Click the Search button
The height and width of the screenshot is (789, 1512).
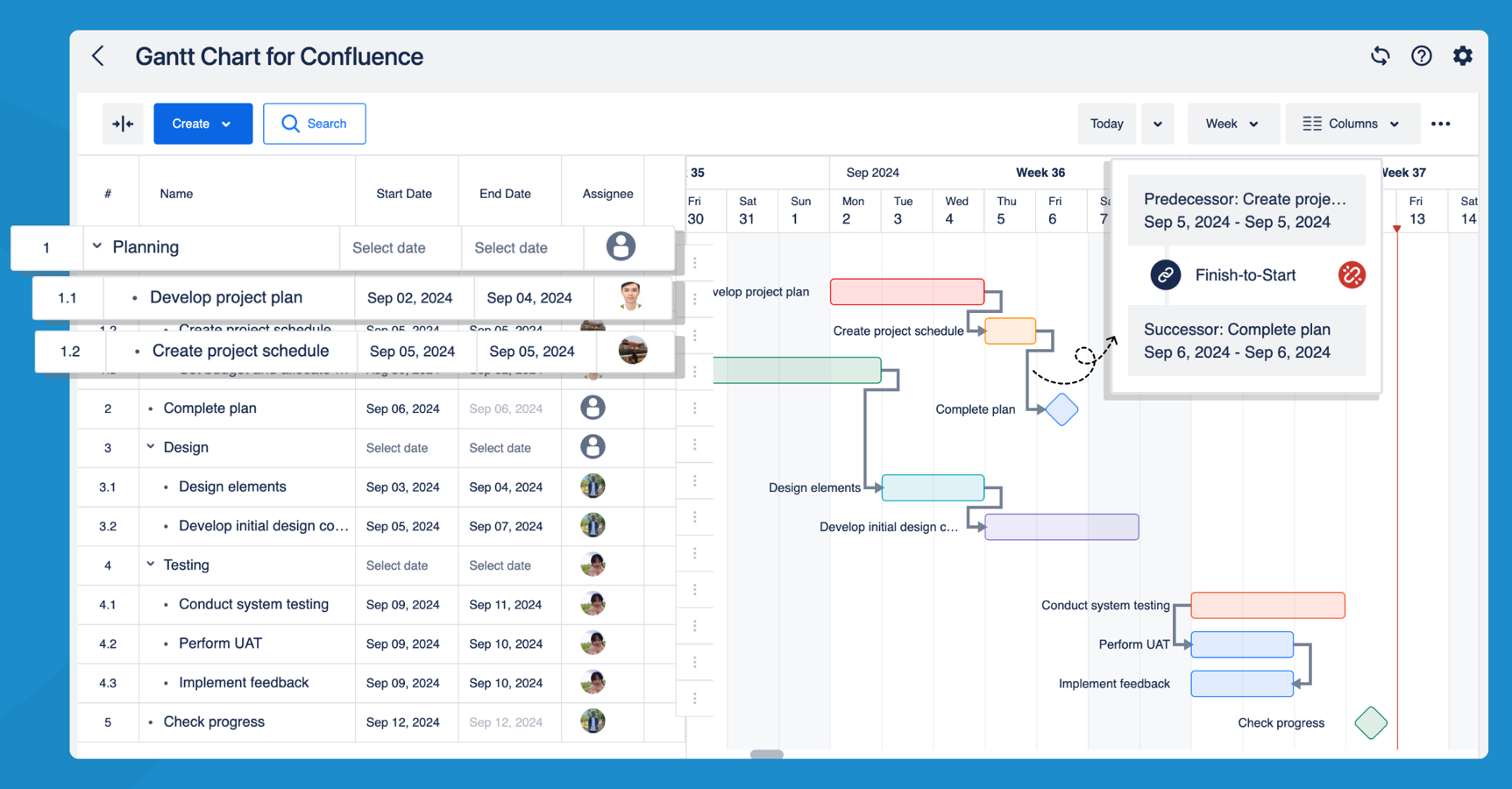point(314,124)
